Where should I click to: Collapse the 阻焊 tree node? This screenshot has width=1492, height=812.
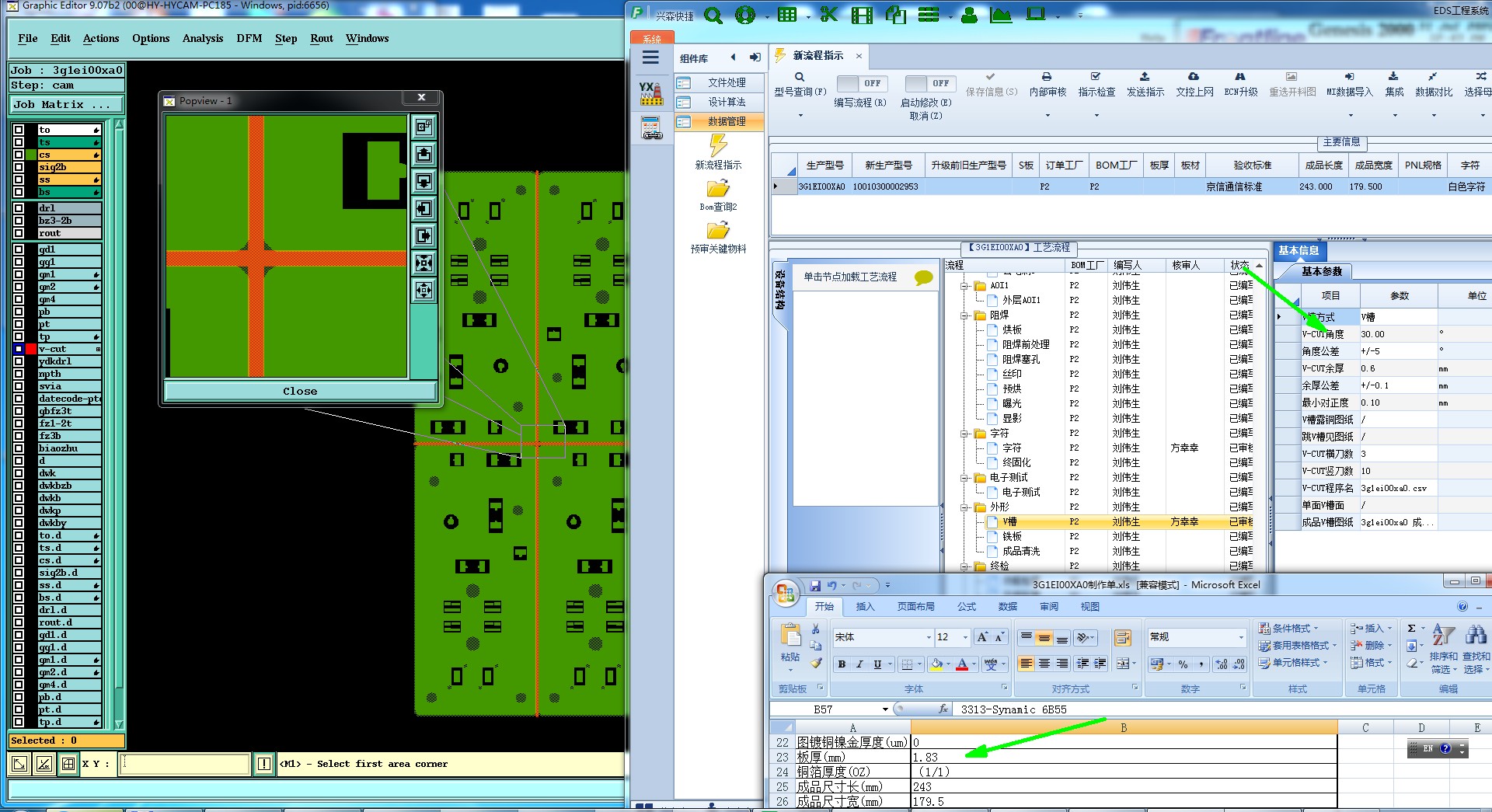964,315
